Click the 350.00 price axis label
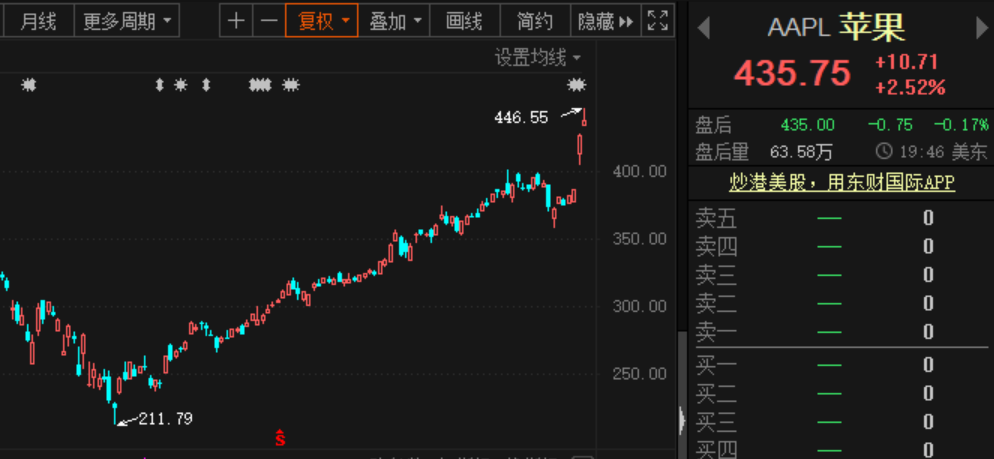Image resolution: width=994 pixels, height=459 pixels. click(x=640, y=238)
